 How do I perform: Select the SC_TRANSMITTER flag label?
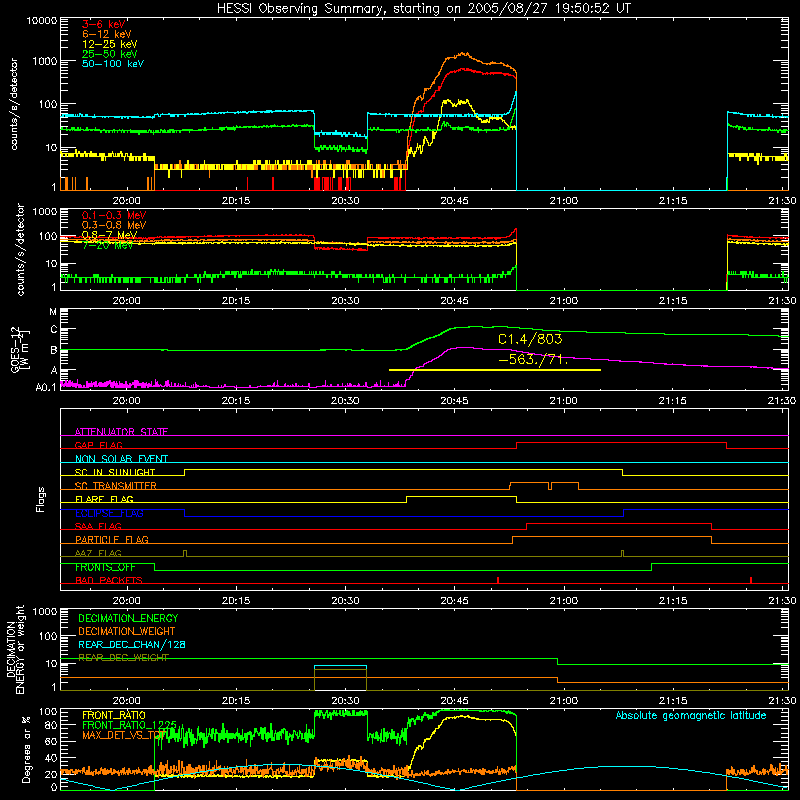(116, 486)
